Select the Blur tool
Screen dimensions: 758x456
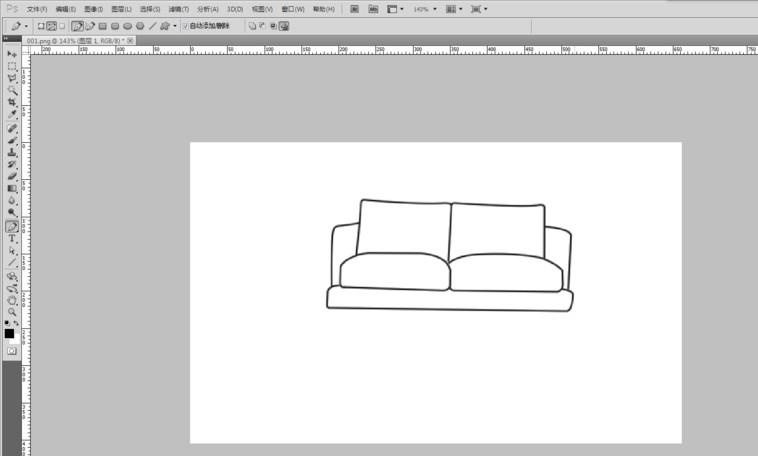(12, 201)
